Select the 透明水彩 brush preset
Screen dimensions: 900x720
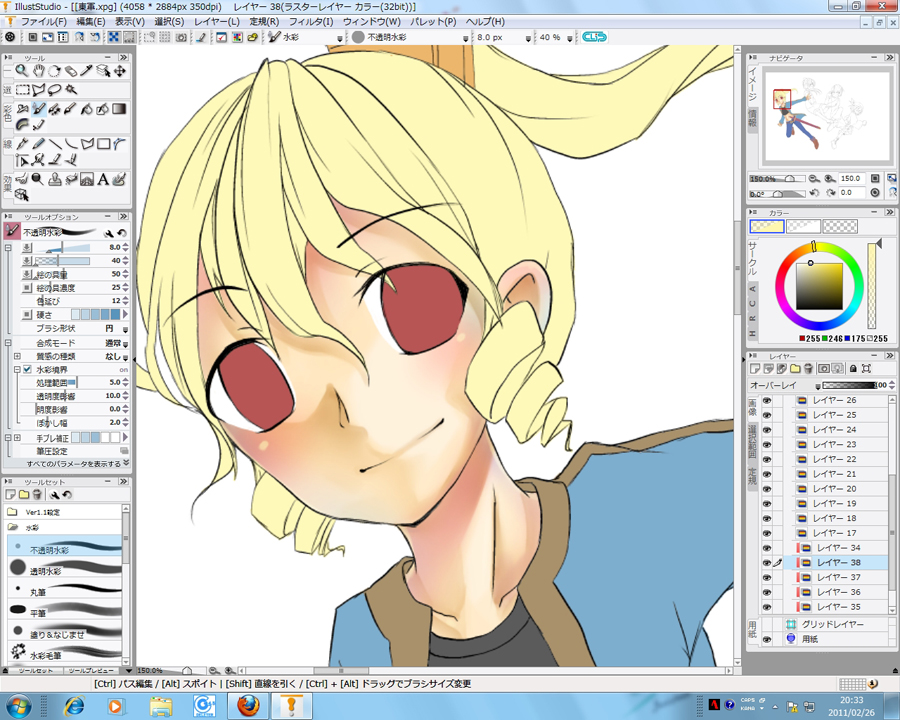pos(64,568)
